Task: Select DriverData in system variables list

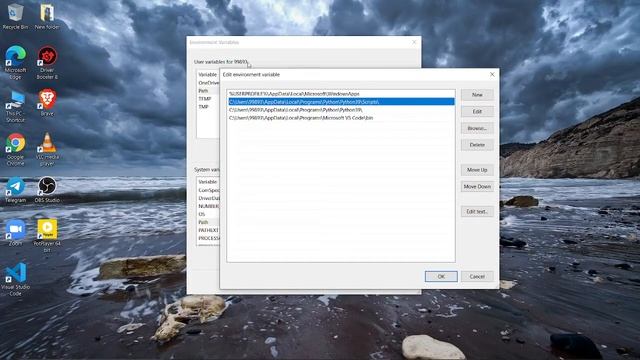Action: (x=209, y=198)
